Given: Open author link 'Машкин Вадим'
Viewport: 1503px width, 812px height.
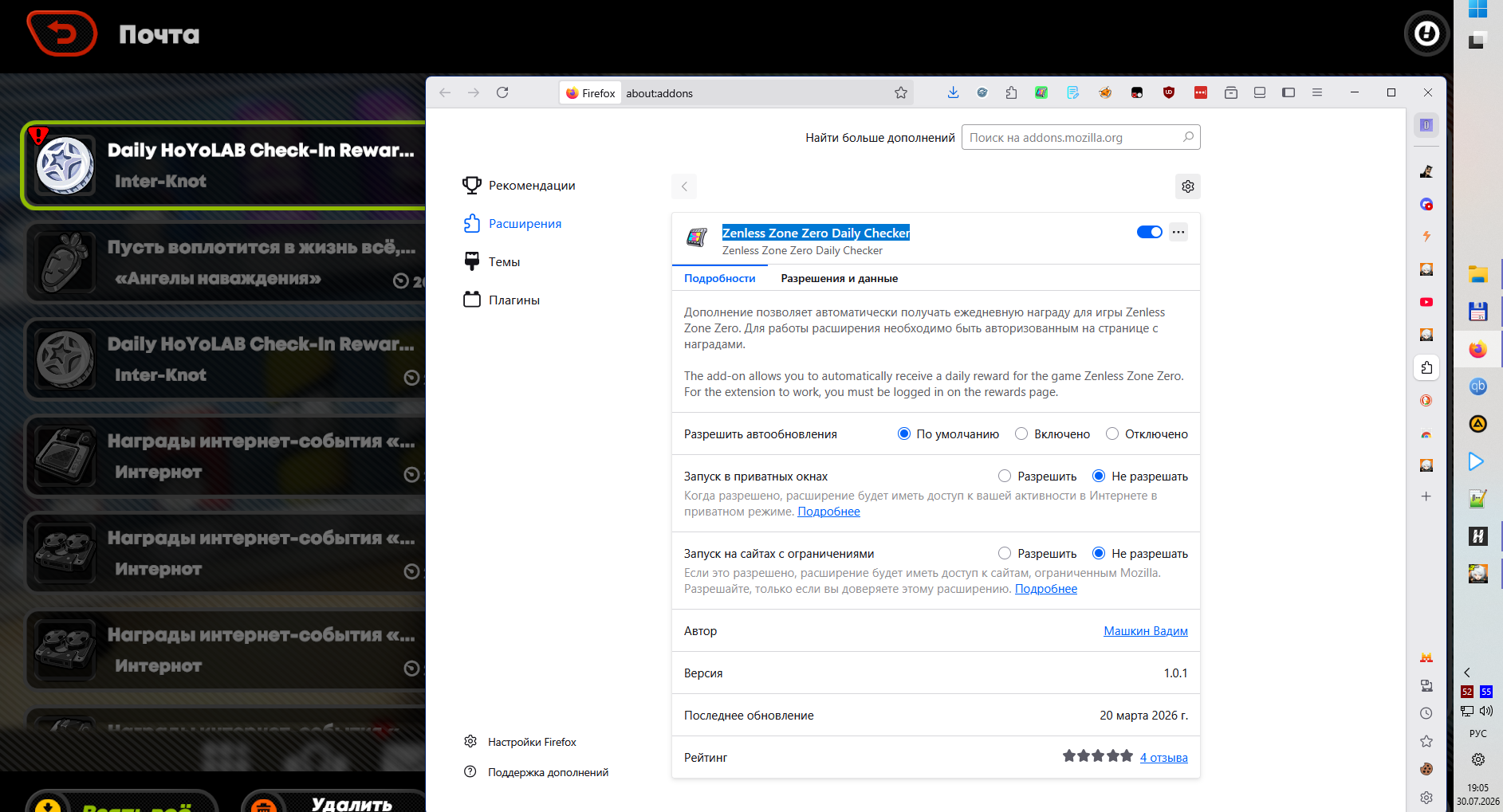Looking at the screenshot, I should (x=1146, y=631).
